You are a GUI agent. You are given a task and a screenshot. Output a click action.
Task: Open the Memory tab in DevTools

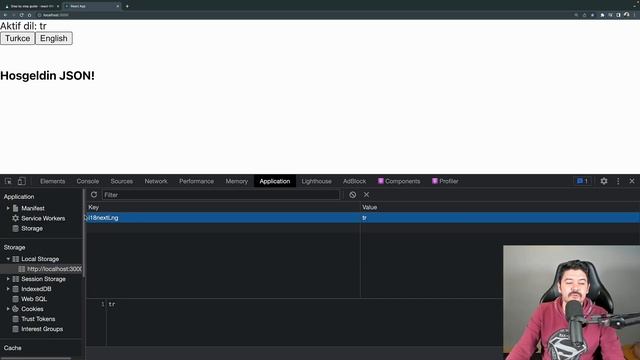(x=237, y=181)
